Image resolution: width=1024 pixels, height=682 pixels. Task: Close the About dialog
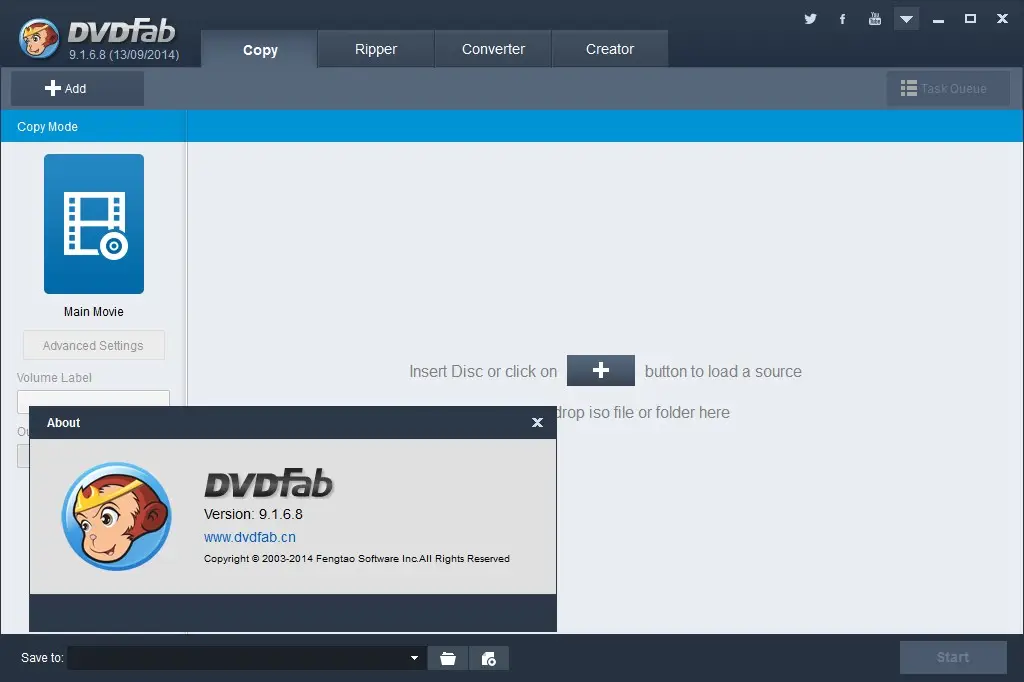click(x=537, y=423)
